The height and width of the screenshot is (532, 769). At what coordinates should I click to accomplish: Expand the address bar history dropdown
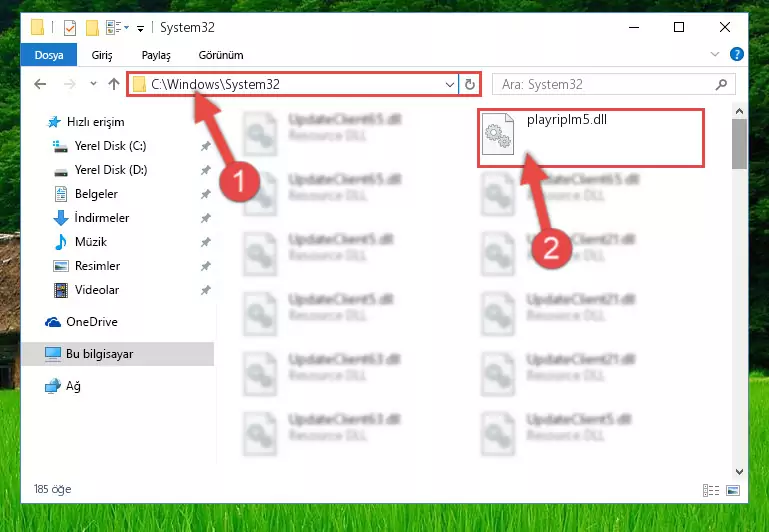pos(449,85)
